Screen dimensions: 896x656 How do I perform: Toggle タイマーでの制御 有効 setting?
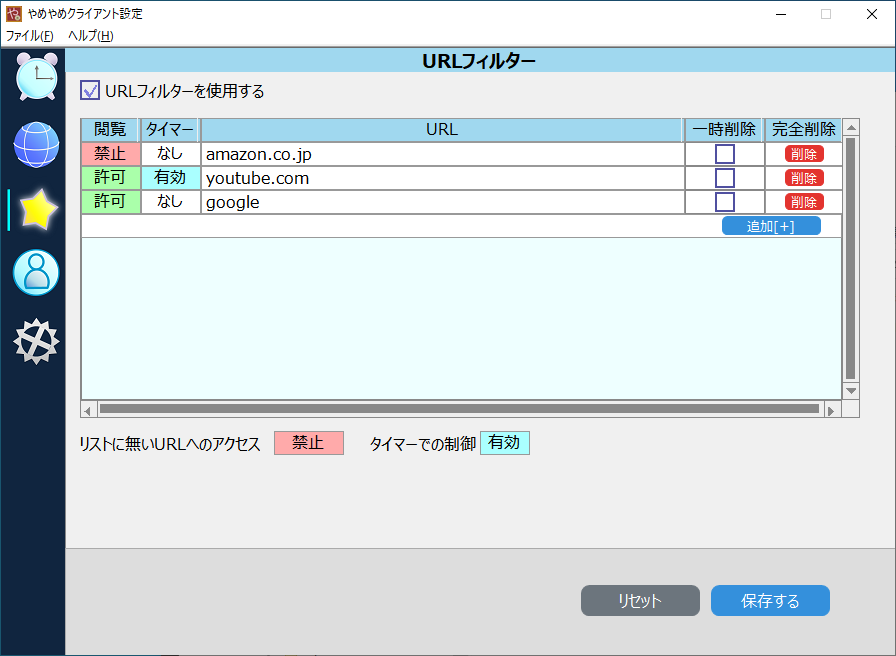(x=505, y=443)
